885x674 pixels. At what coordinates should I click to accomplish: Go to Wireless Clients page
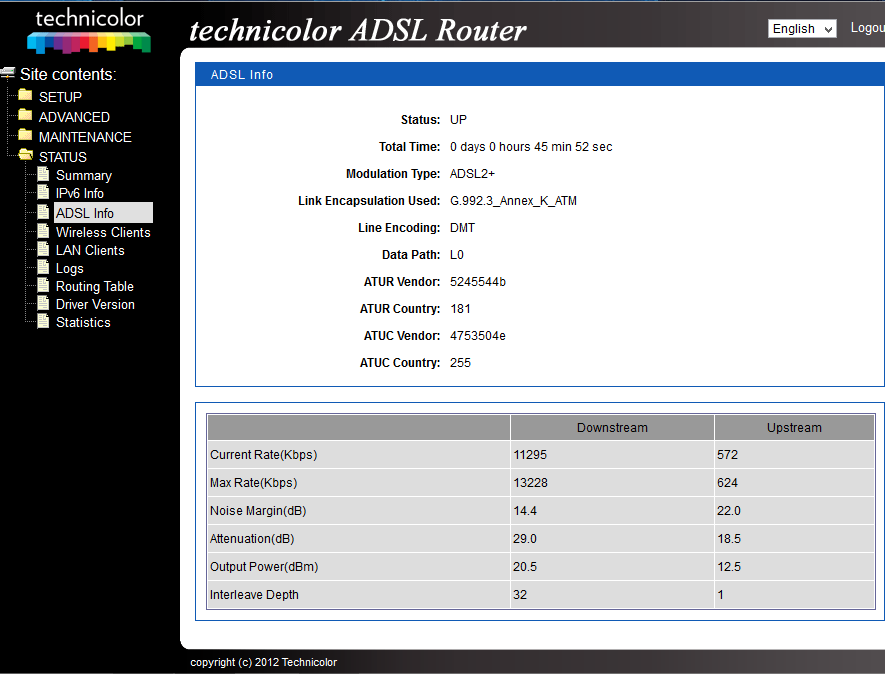[x=103, y=233]
